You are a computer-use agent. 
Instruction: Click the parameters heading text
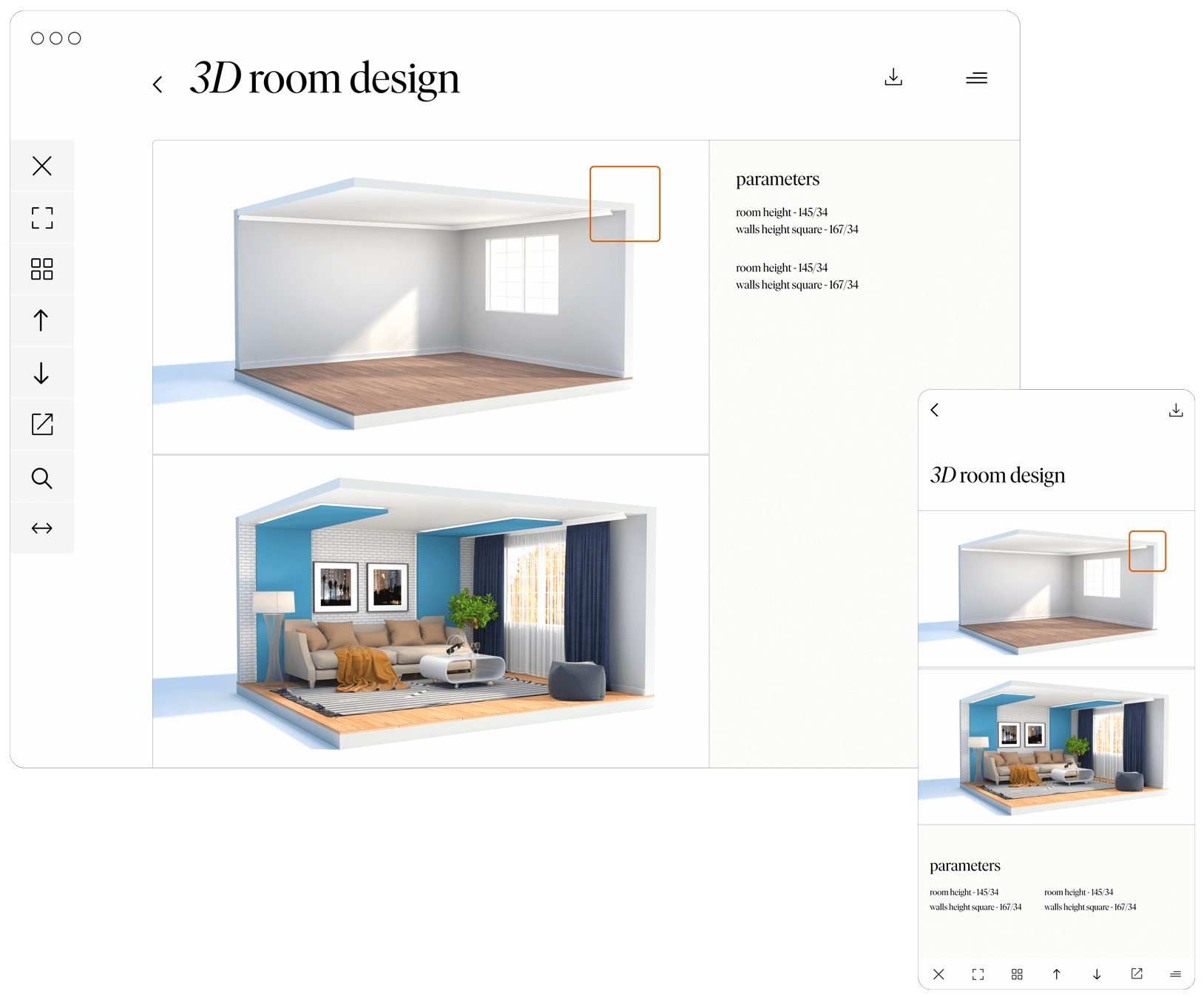pos(777,178)
